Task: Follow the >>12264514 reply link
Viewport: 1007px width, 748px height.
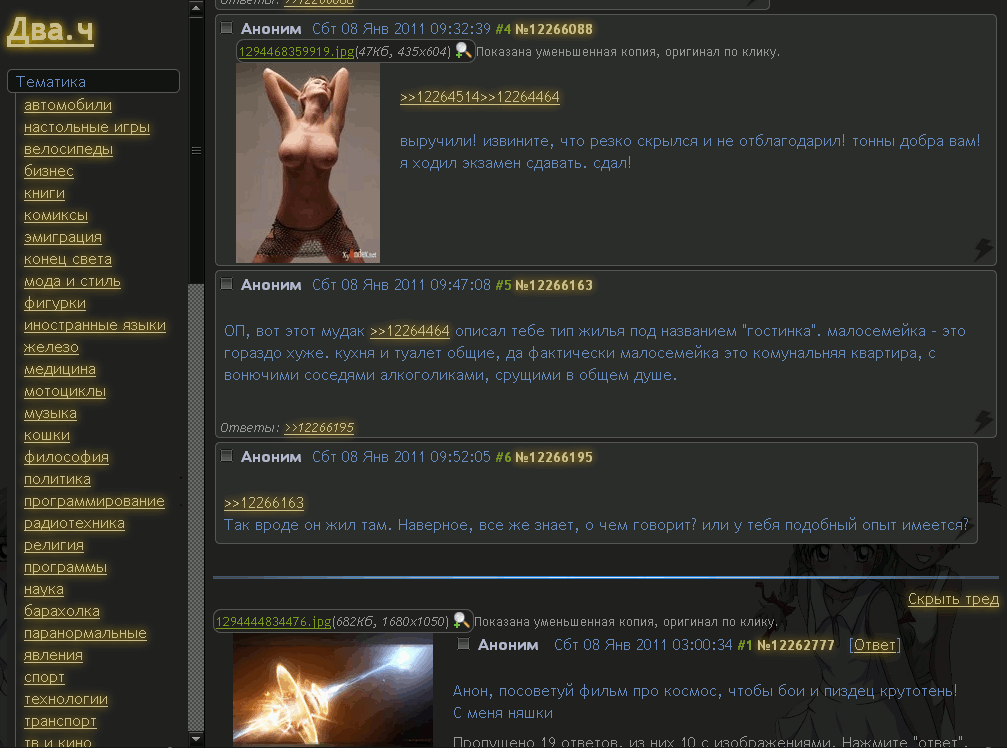Action: [x=440, y=97]
